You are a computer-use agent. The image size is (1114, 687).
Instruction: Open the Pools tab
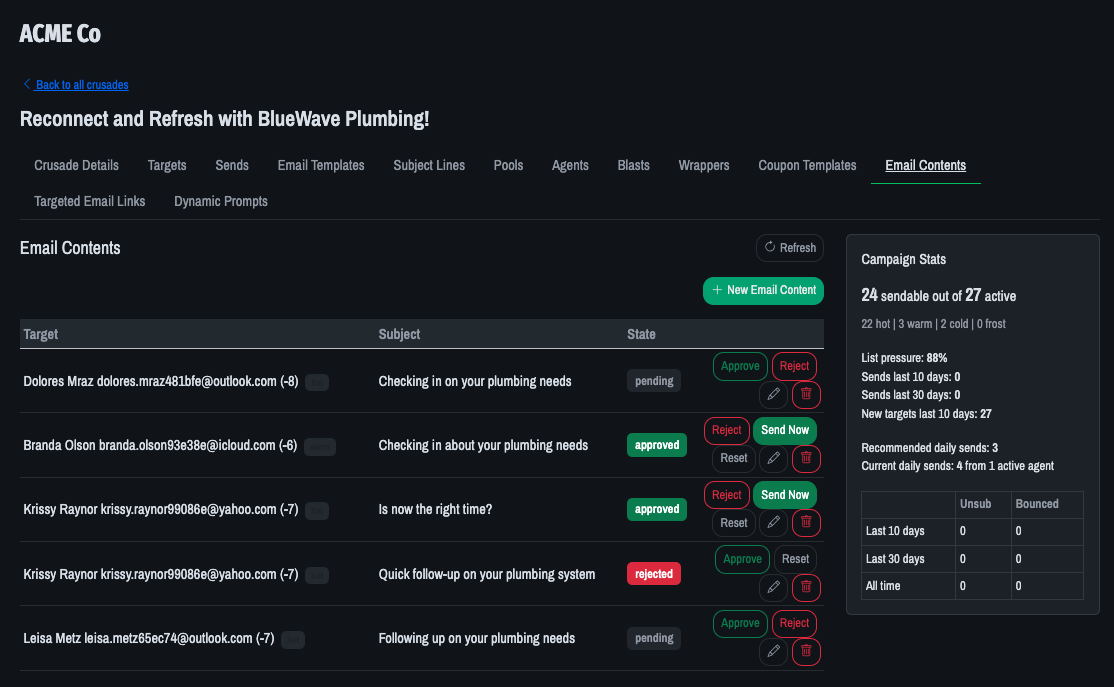[508, 165]
